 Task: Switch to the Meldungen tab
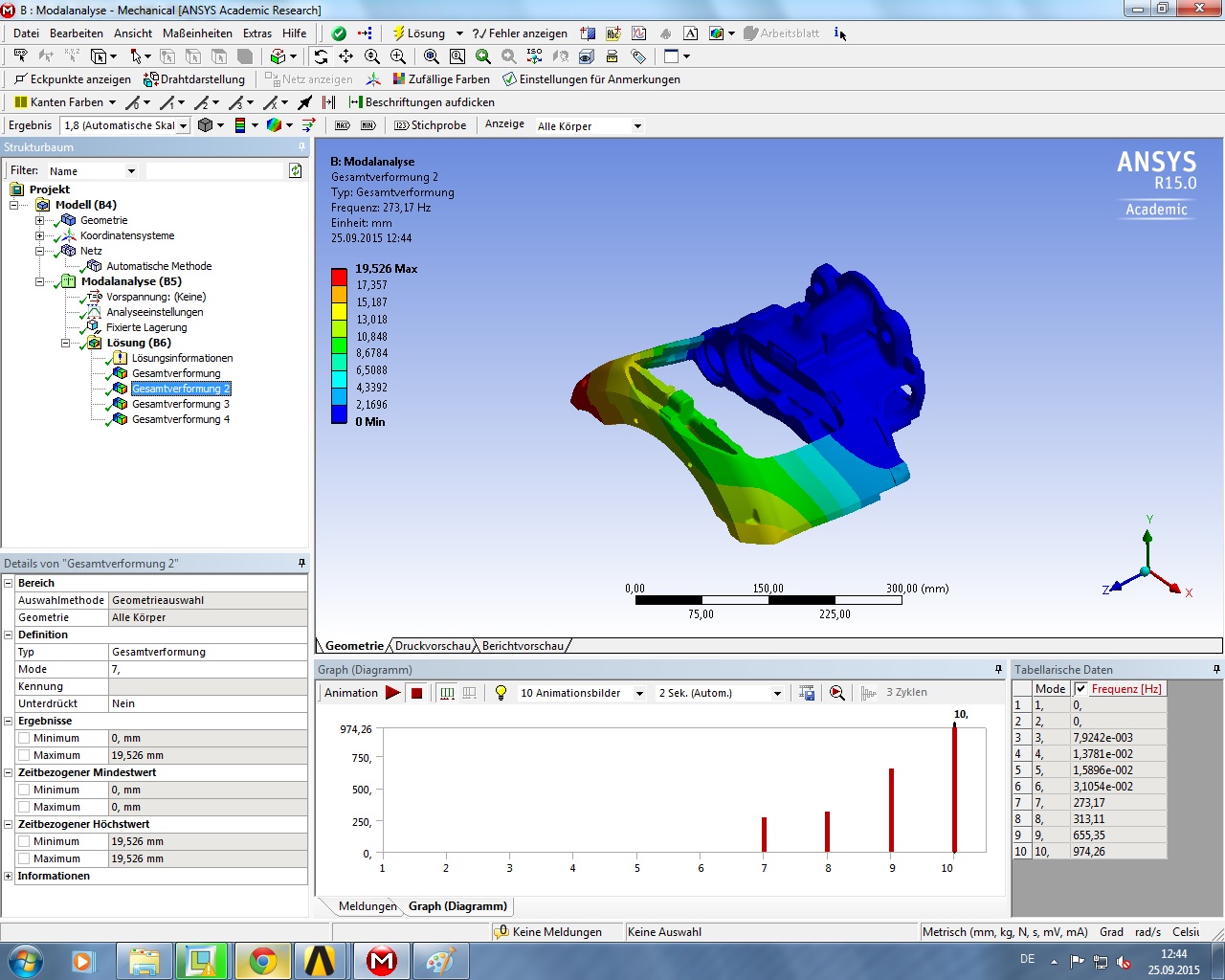click(367, 906)
